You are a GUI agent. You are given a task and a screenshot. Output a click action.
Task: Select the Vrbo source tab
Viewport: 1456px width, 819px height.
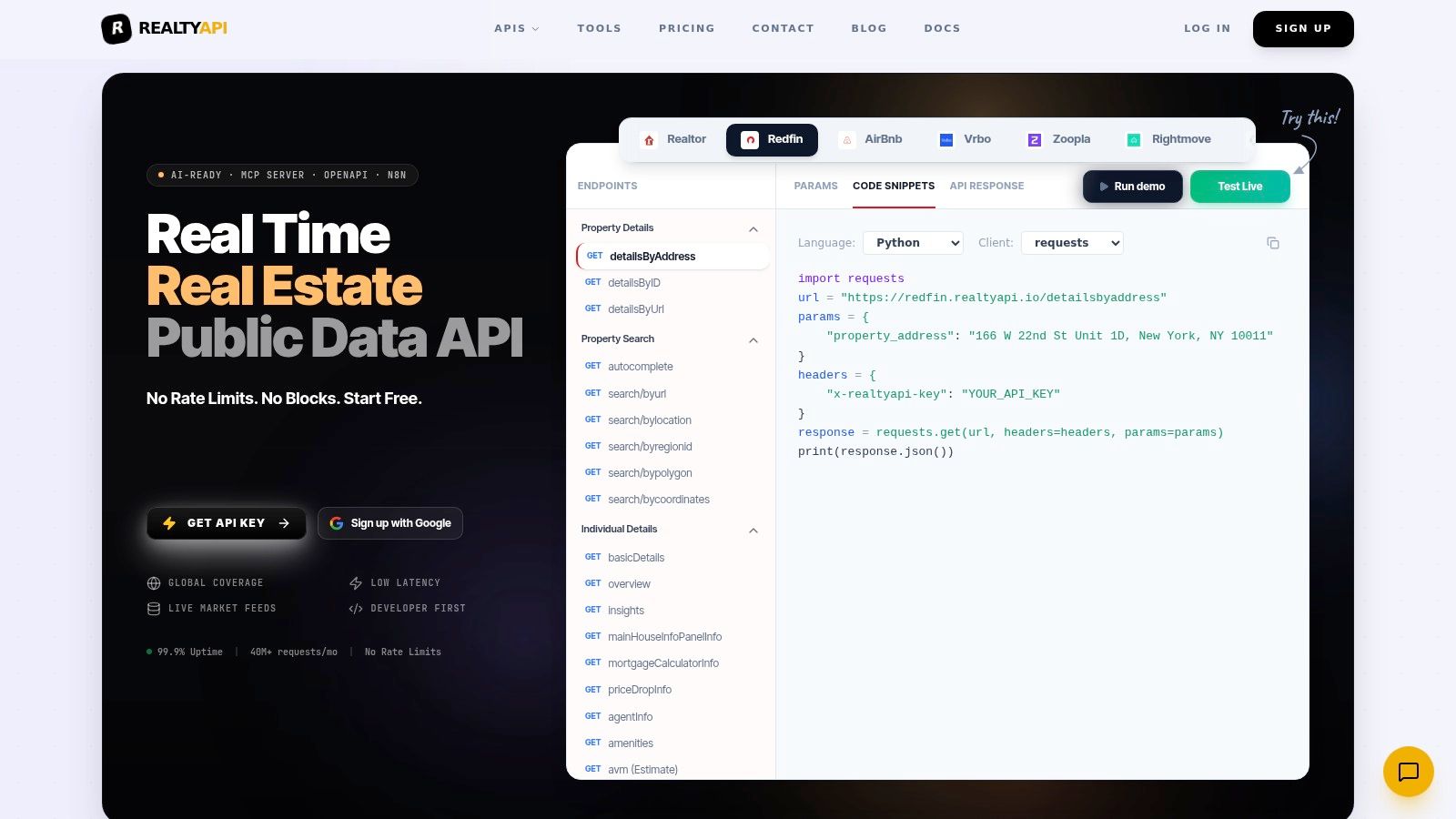coord(966,139)
